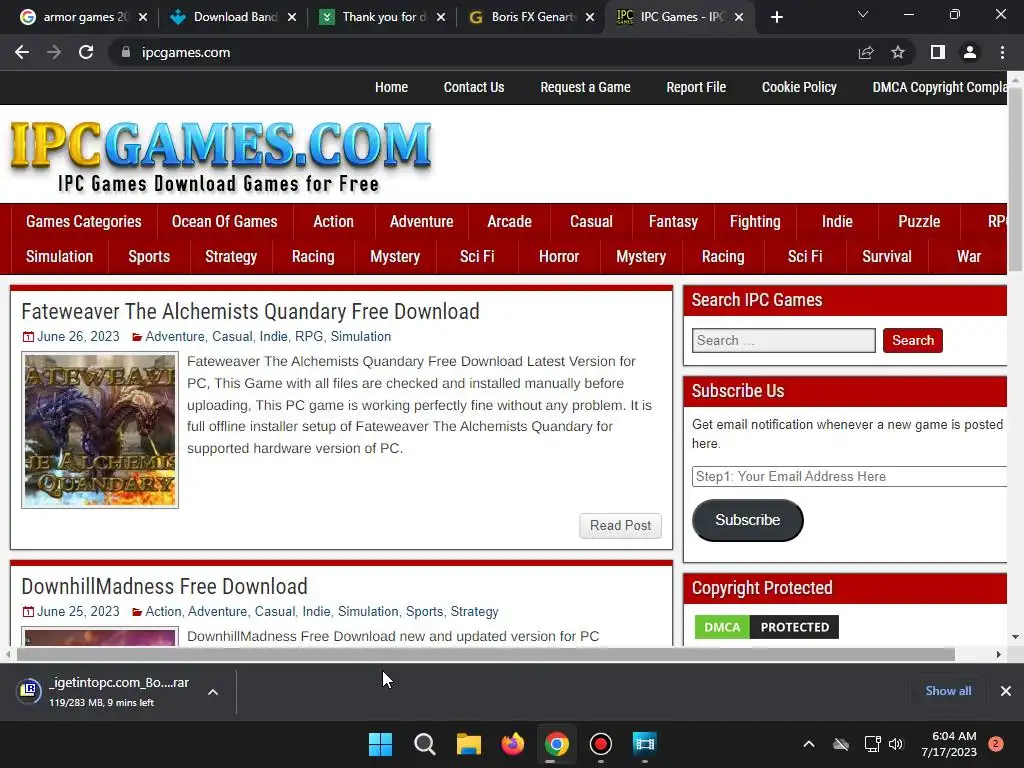The width and height of the screenshot is (1024, 768).
Task: Open DownhillMadness Free Download post title
Action: 164,586
